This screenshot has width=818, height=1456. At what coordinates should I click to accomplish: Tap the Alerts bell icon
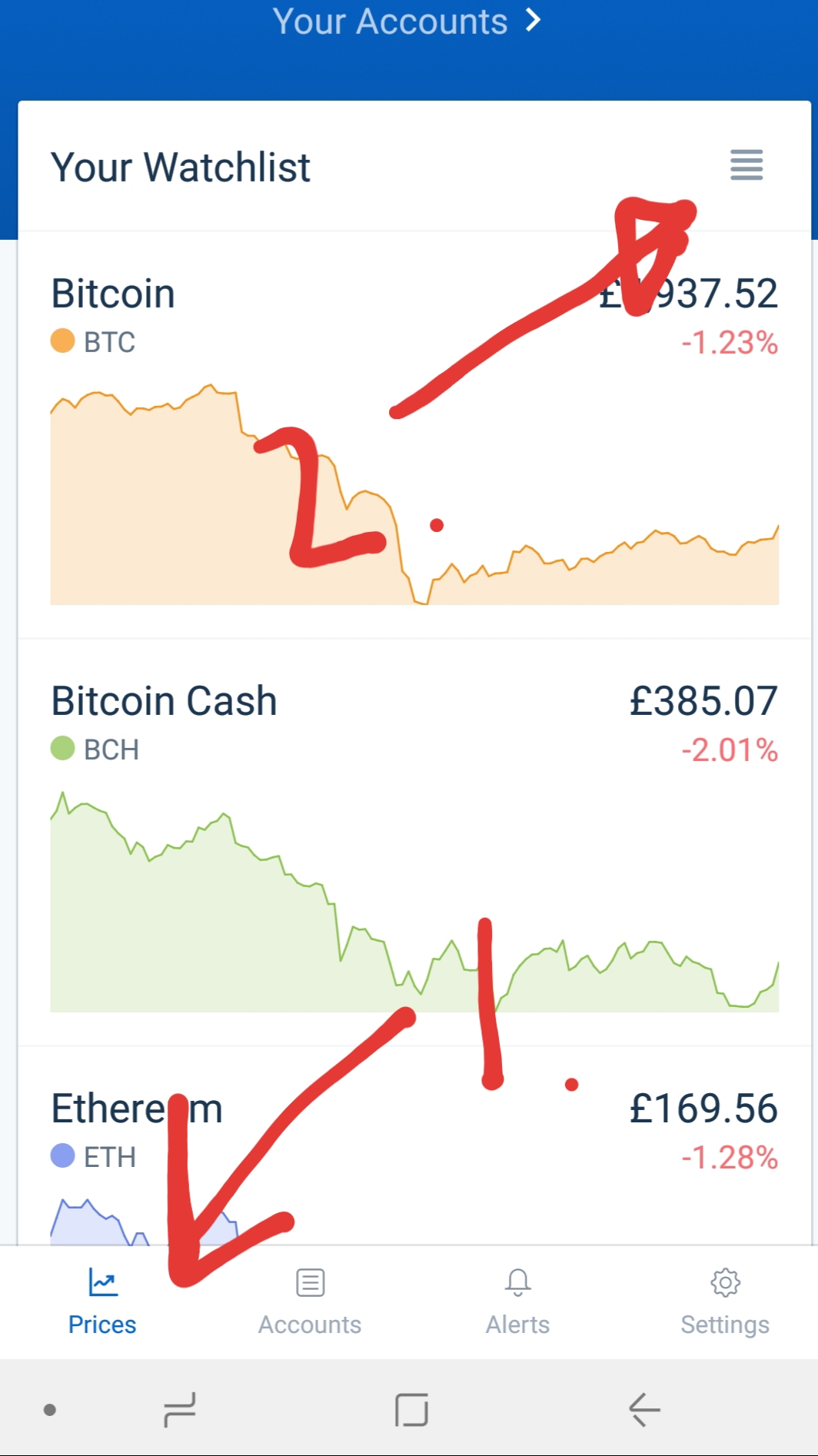click(517, 1282)
